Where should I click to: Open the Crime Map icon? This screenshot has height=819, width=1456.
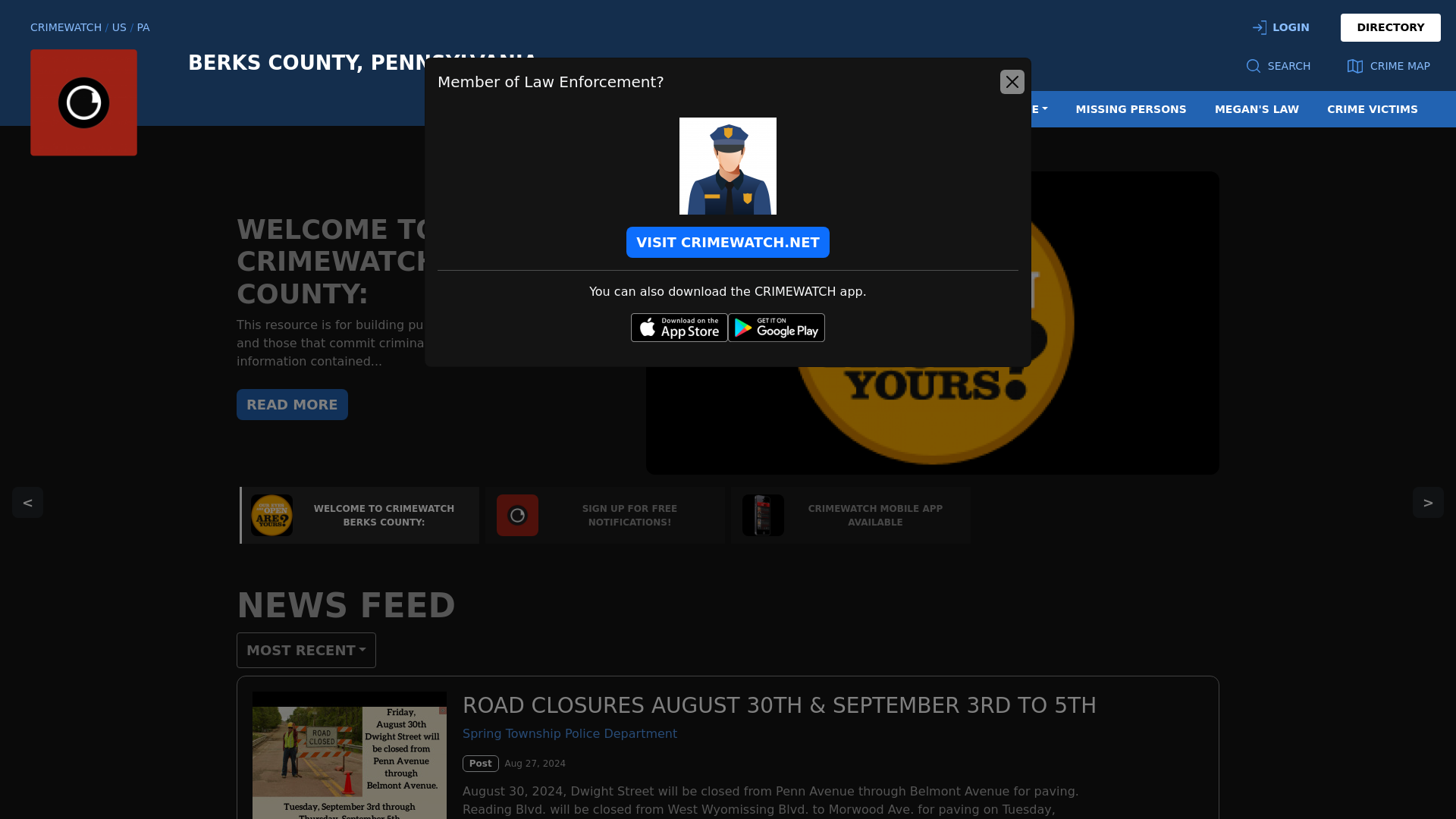(1355, 66)
